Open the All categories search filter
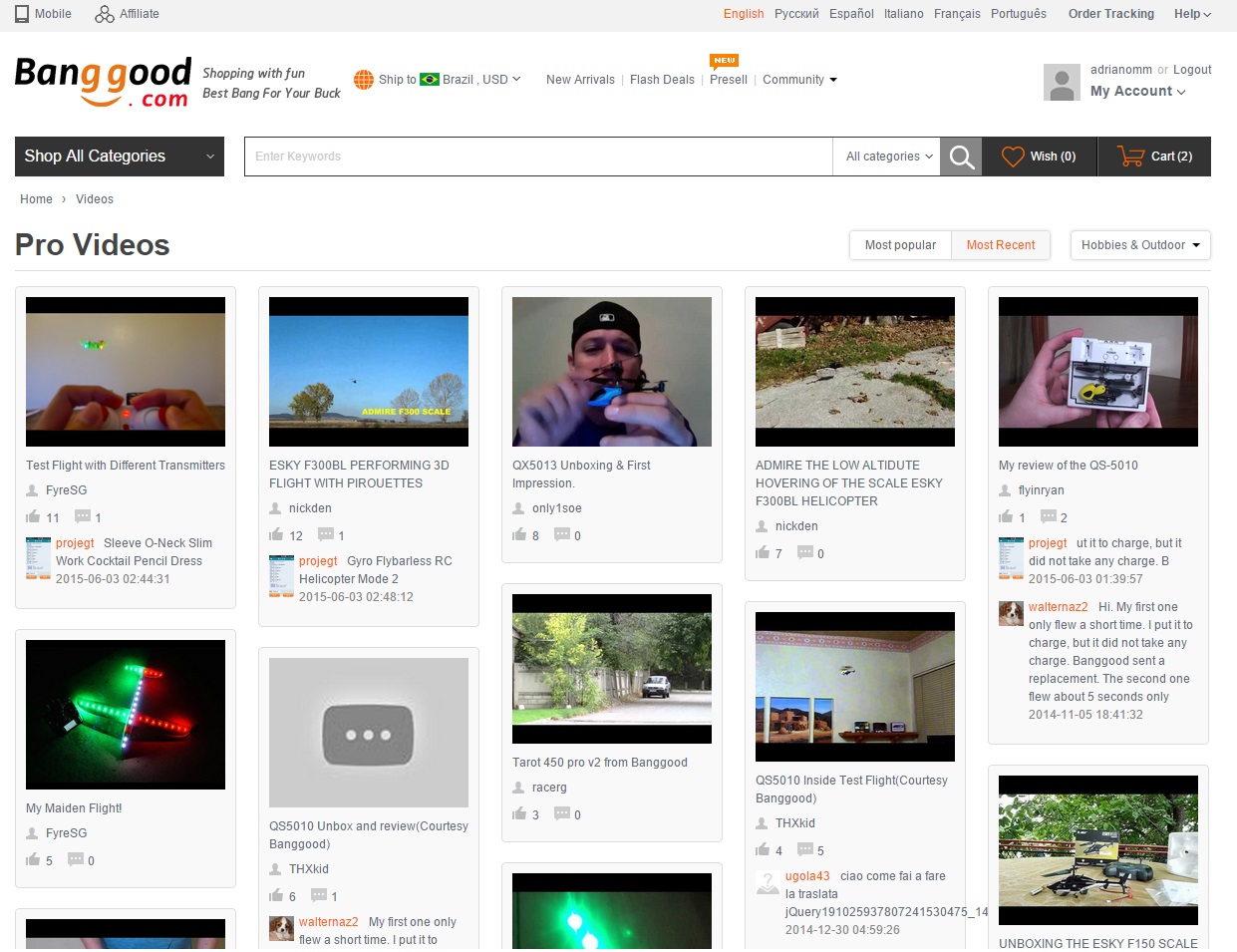Screen dimensions: 1237x952 point(888,157)
